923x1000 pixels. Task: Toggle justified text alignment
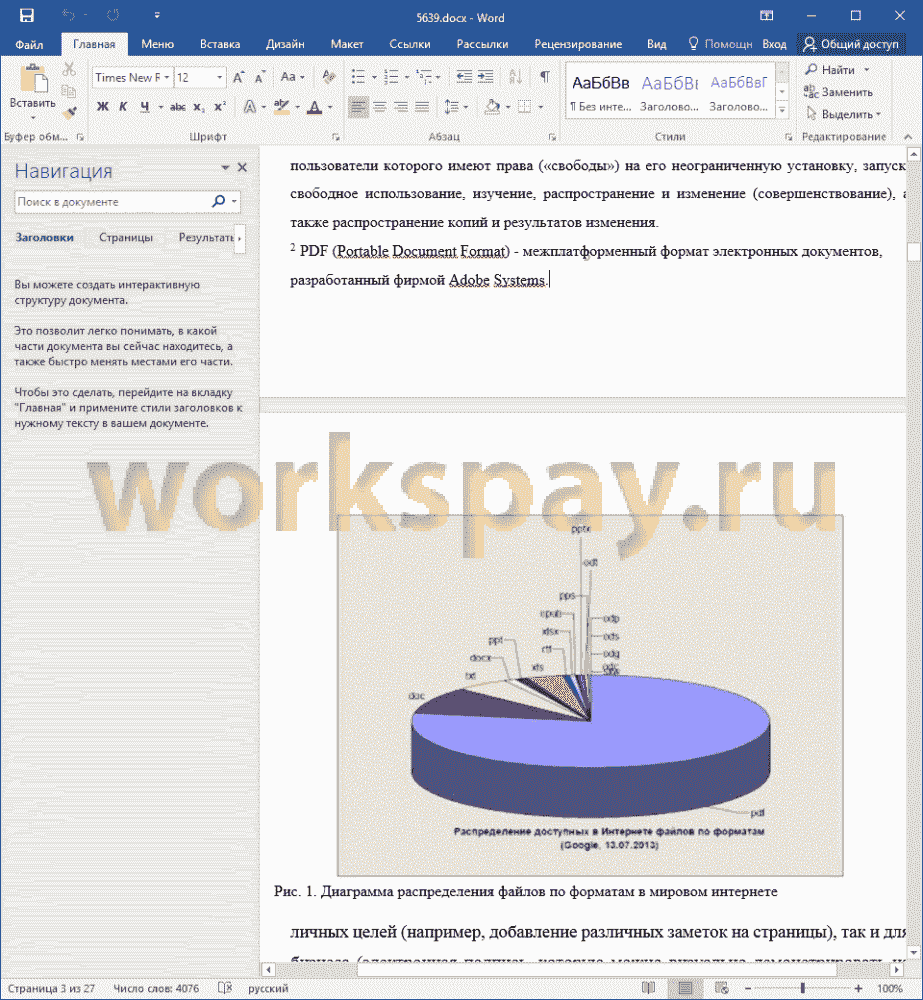click(422, 107)
